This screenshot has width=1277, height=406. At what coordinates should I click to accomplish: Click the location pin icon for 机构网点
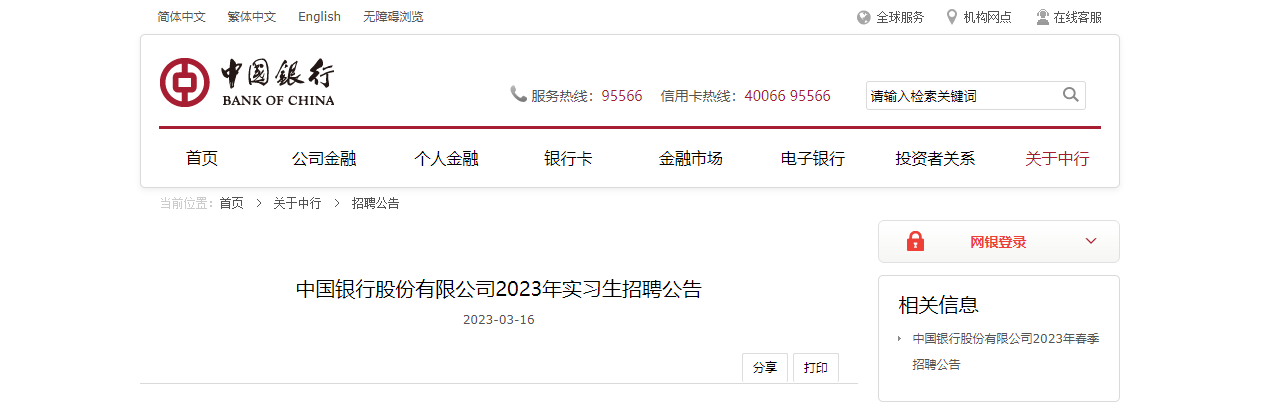pyautogui.click(x=952, y=17)
